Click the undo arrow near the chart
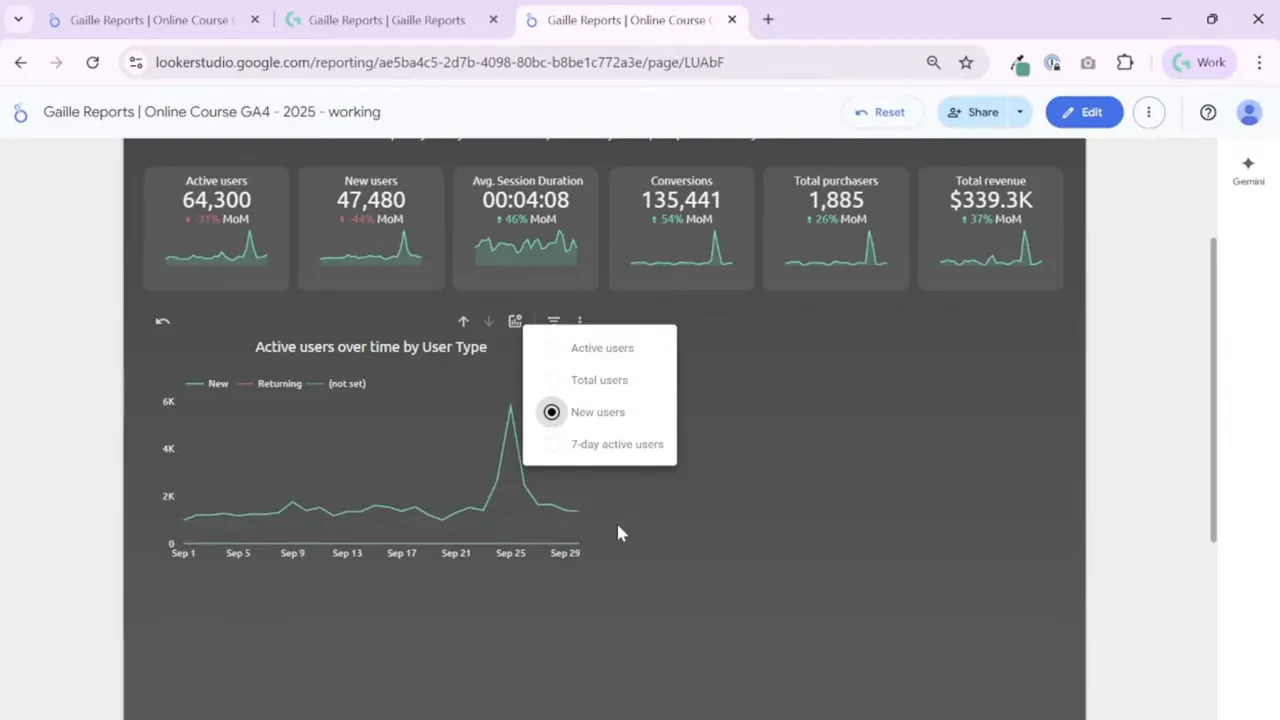 (162, 321)
